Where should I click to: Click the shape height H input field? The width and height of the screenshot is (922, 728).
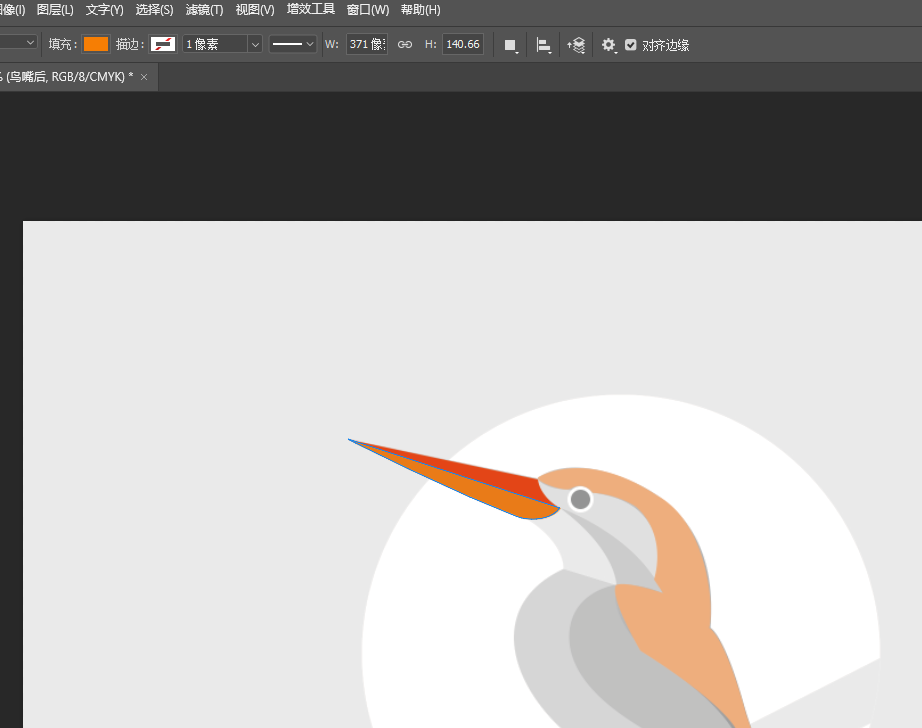463,44
